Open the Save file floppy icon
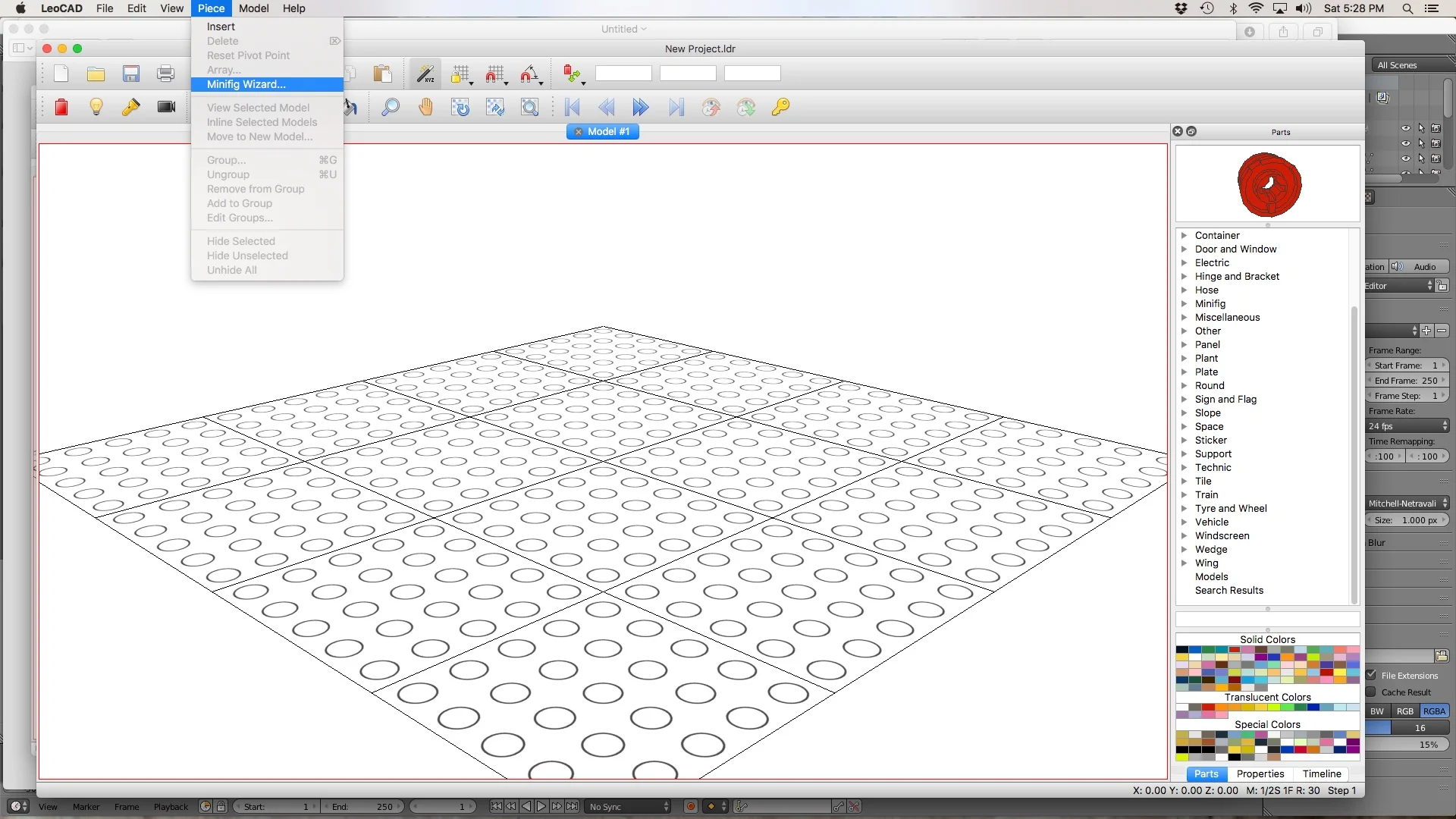Viewport: 1456px width, 819px height. tap(131, 74)
